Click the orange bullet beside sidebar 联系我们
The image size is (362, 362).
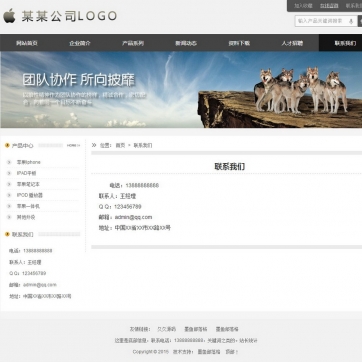point(7,234)
